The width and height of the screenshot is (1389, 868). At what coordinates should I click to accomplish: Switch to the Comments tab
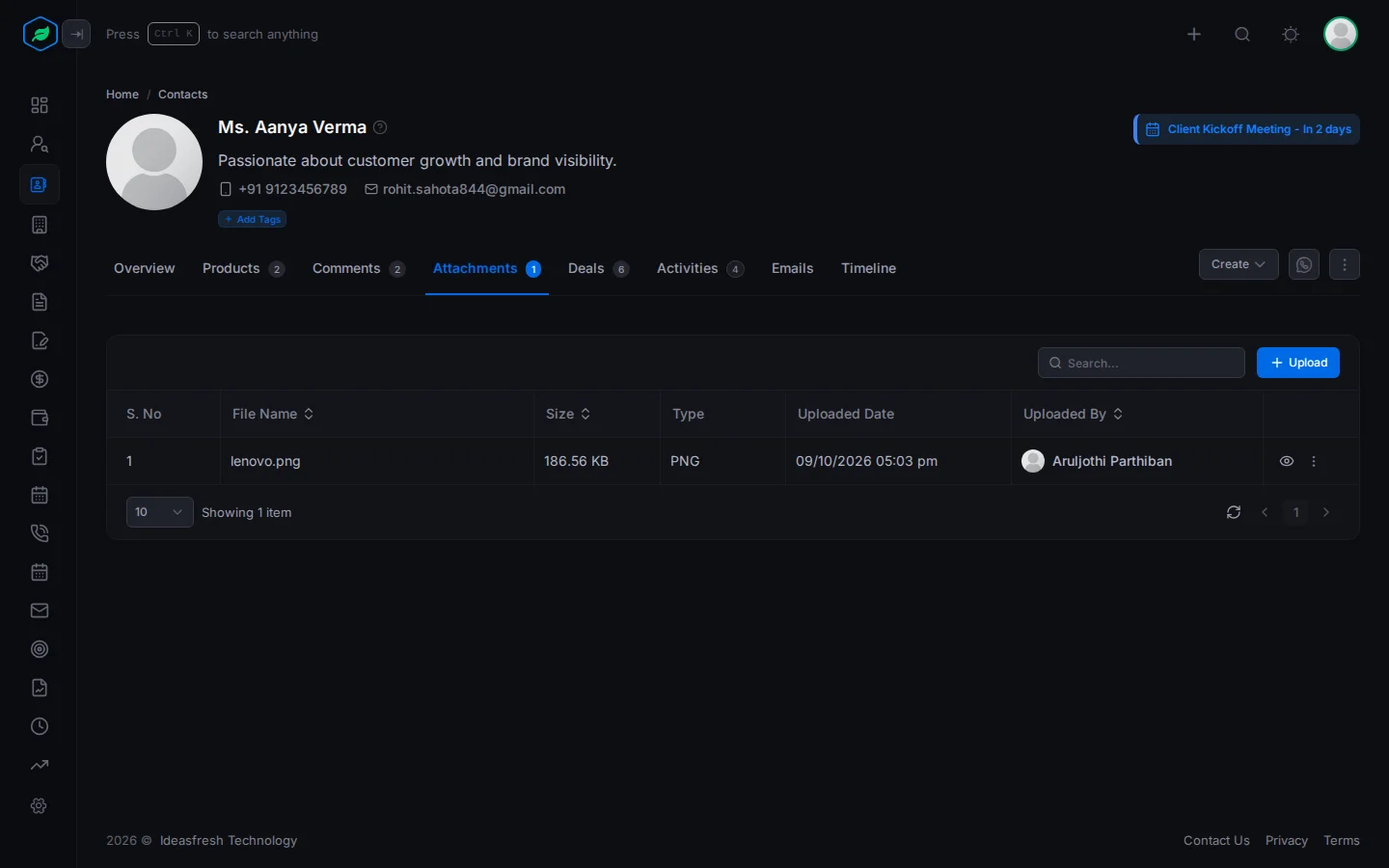click(x=359, y=268)
